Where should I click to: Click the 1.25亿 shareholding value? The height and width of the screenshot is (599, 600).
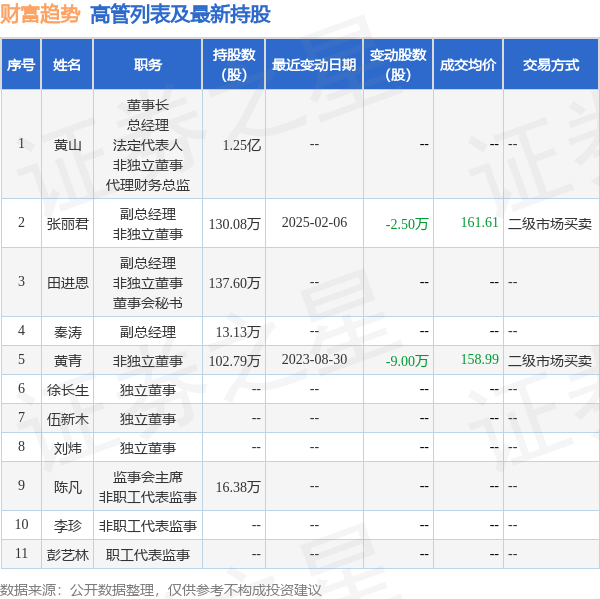coord(242,145)
